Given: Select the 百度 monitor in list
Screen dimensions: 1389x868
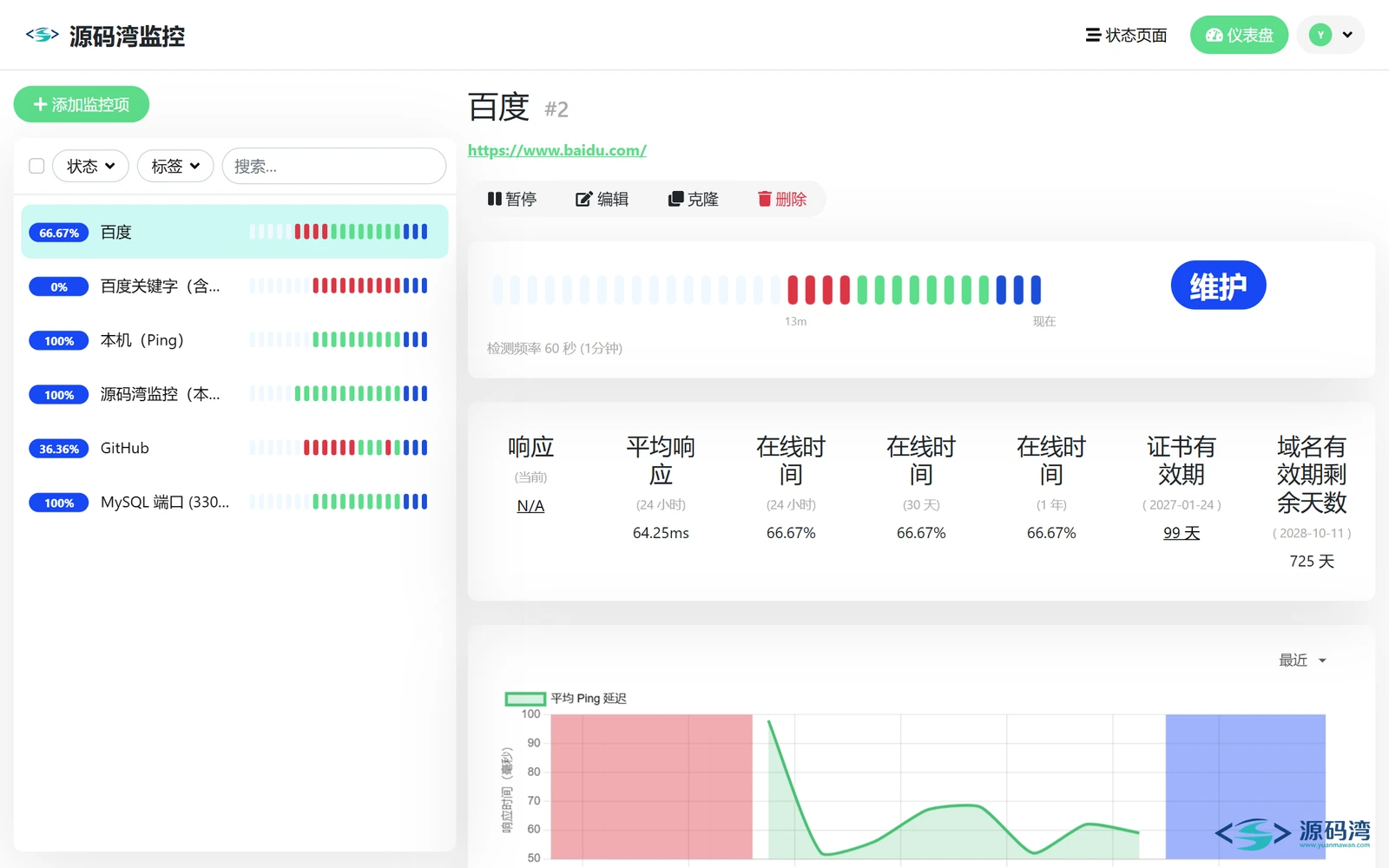Looking at the screenshot, I should tap(234, 232).
